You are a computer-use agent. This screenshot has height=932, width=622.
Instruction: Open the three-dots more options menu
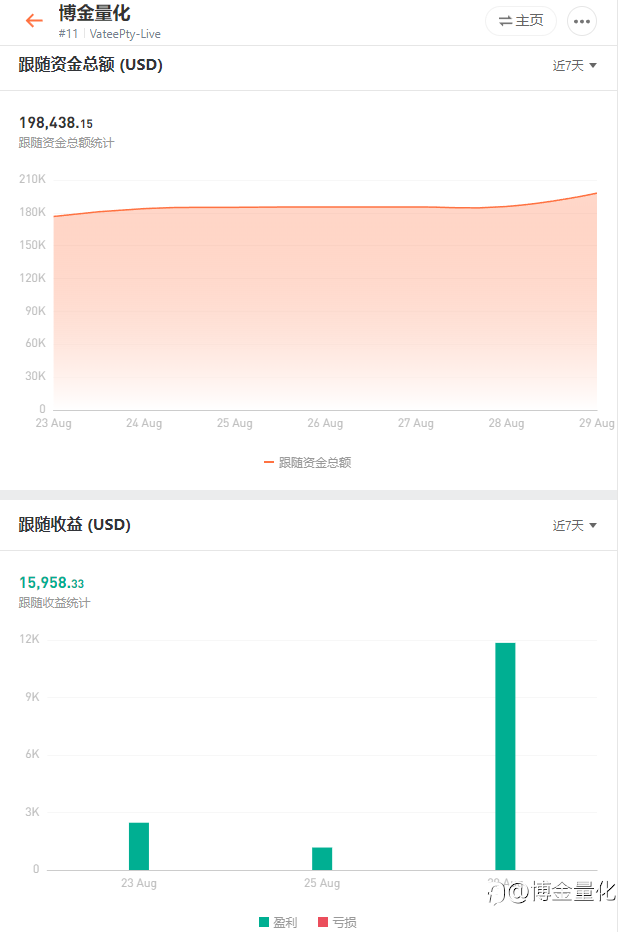coord(582,21)
